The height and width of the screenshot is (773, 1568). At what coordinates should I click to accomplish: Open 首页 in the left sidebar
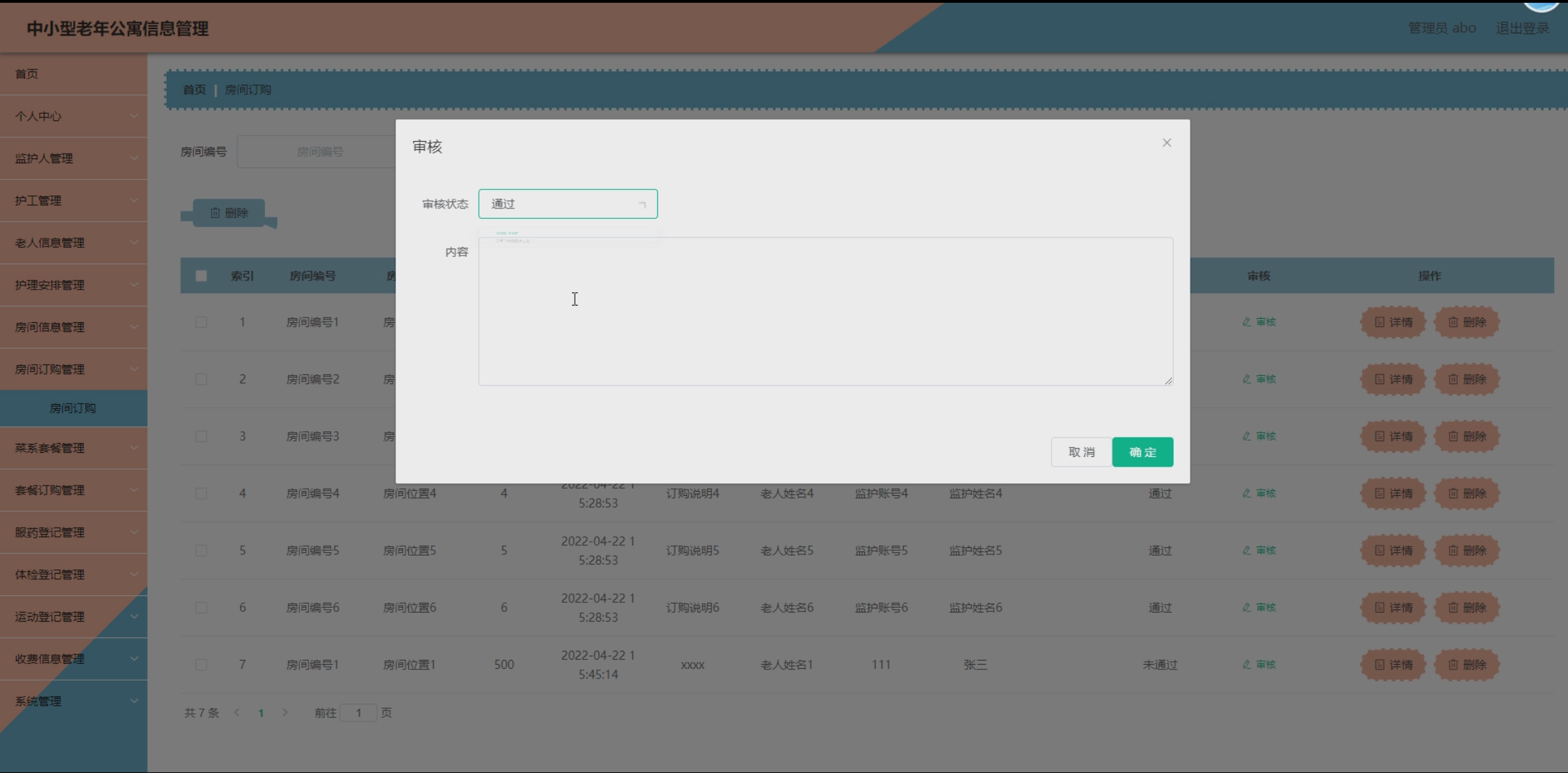28,74
